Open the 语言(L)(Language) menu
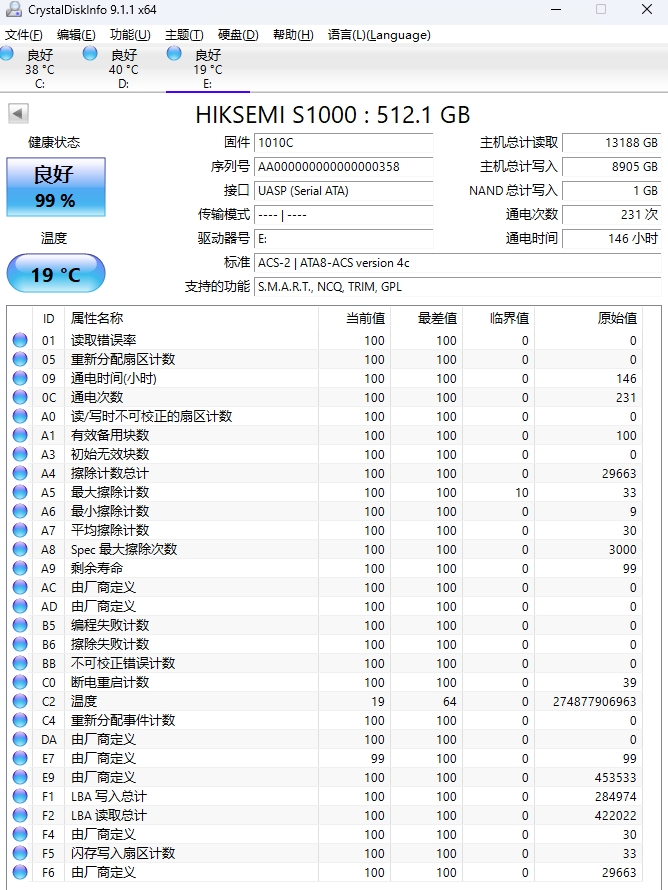This screenshot has height=890, width=668. pyautogui.click(x=379, y=35)
